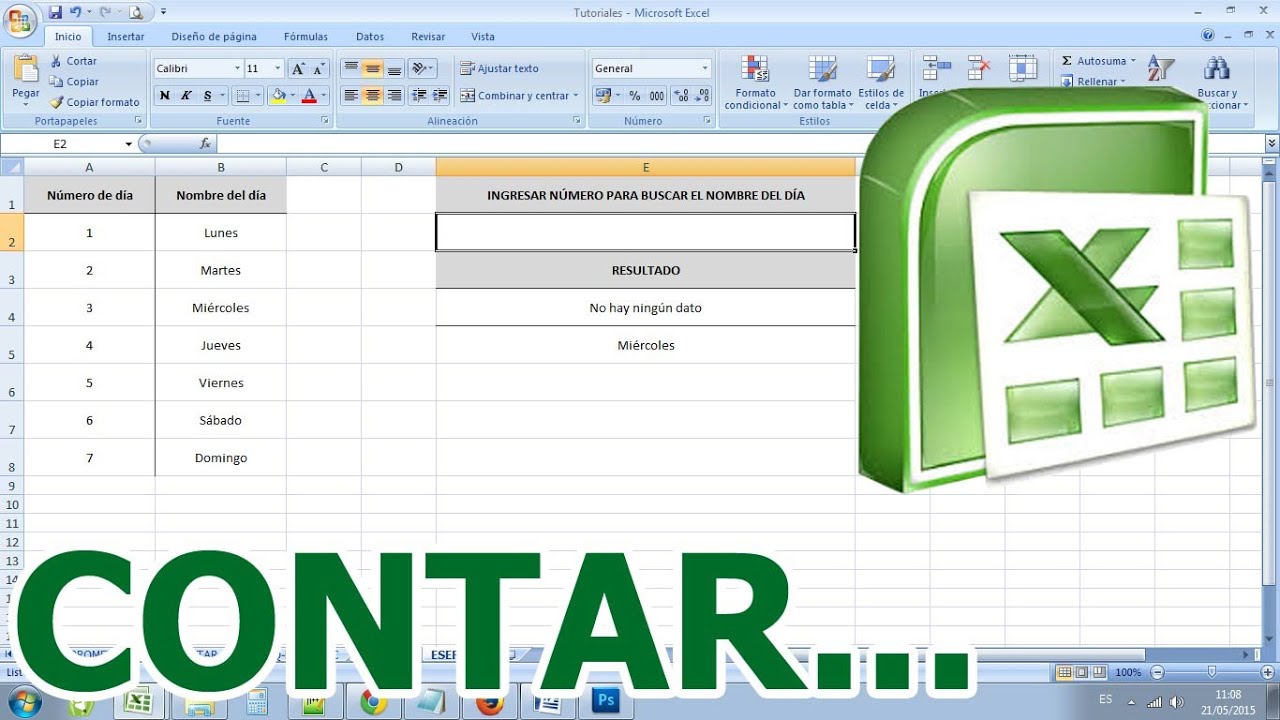Image resolution: width=1280 pixels, height=720 pixels.
Task: Decrease indent in Alineación group
Action: [x=418, y=96]
